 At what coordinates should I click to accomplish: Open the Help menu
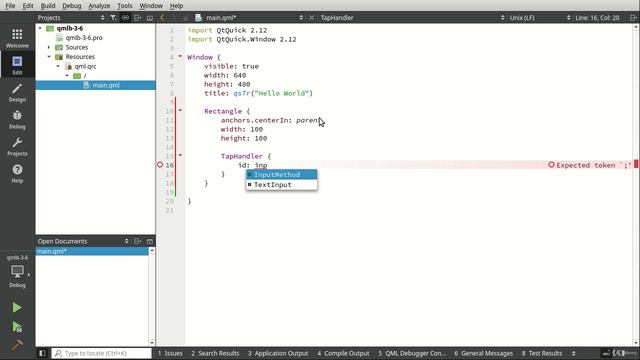[176, 6]
